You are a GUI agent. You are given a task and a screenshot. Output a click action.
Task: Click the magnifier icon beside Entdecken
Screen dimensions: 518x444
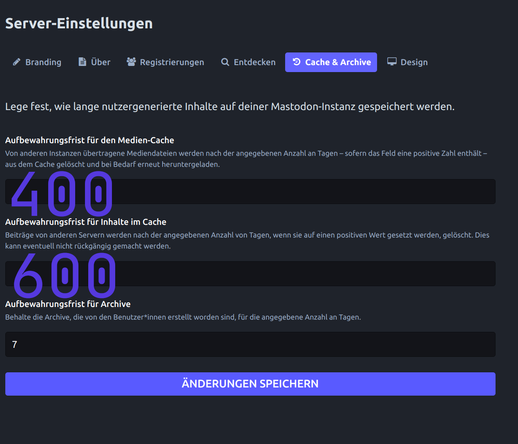point(225,62)
